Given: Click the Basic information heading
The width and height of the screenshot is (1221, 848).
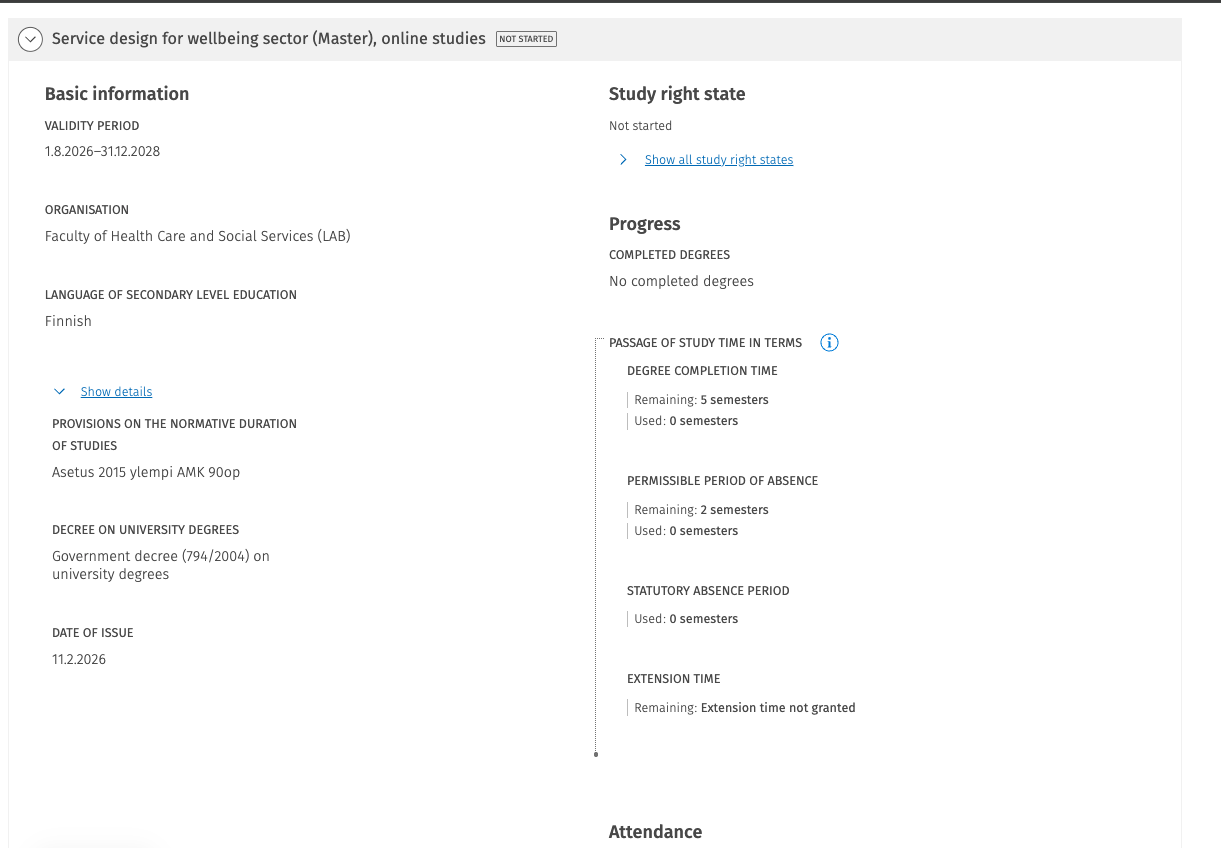Looking at the screenshot, I should 117,94.
